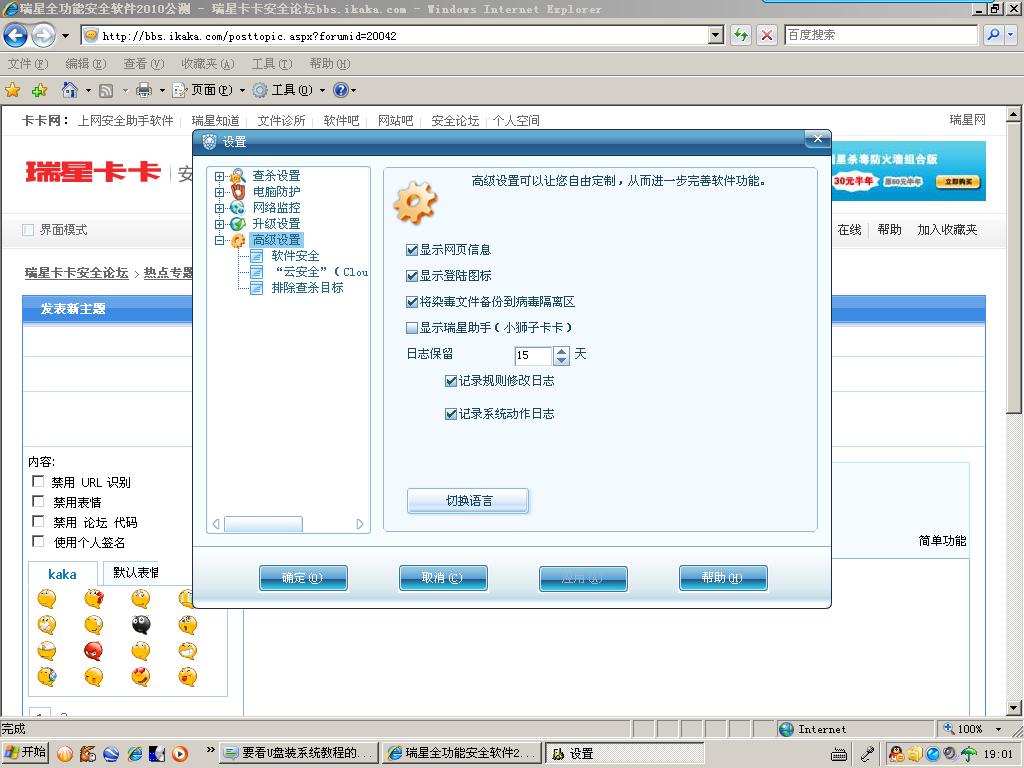This screenshot has width=1024, height=768.
Task: Open the 页面(P) dropdown in IE toolbar
Action: click(242, 90)
